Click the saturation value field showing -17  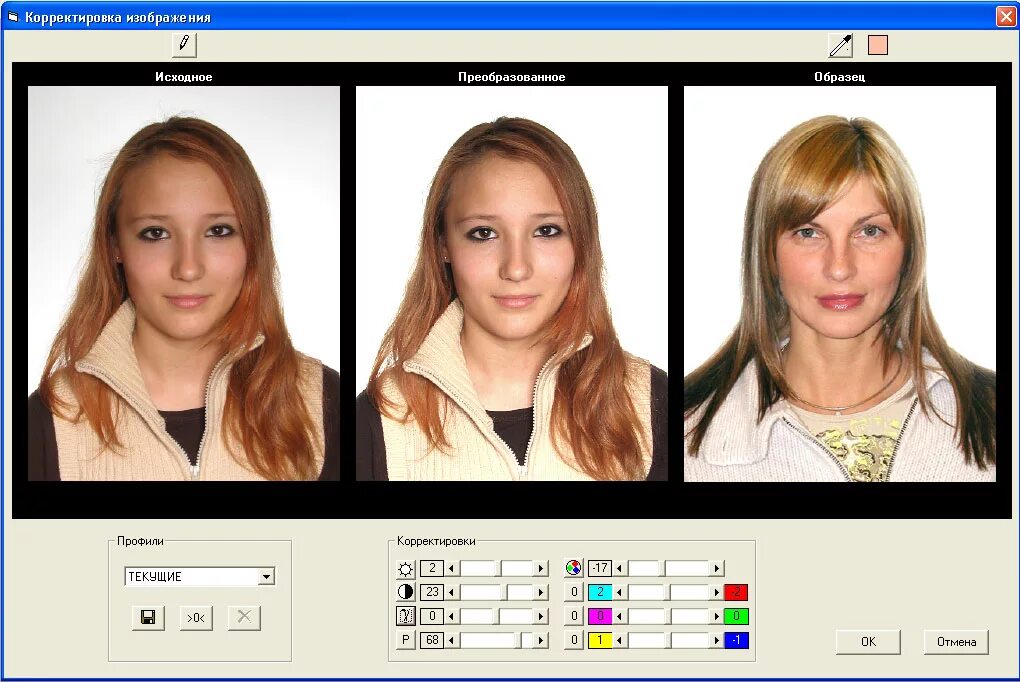[x=600, y=568]
